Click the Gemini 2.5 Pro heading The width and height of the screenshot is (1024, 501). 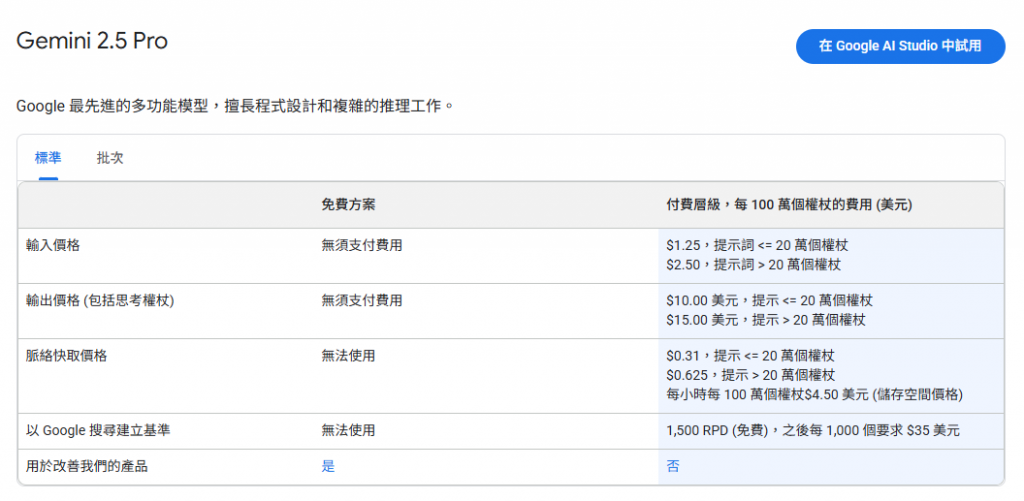tap(92, 41)
